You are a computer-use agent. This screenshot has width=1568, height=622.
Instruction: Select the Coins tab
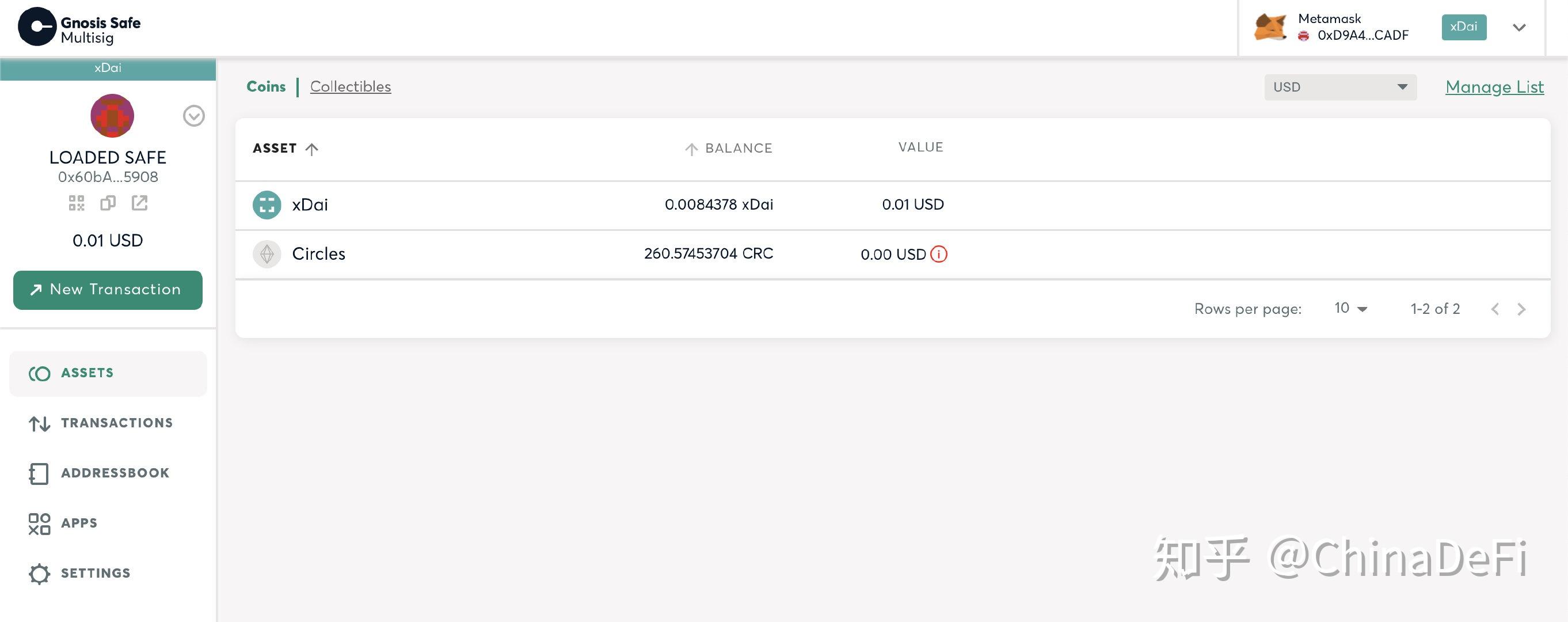pos(265,87)
